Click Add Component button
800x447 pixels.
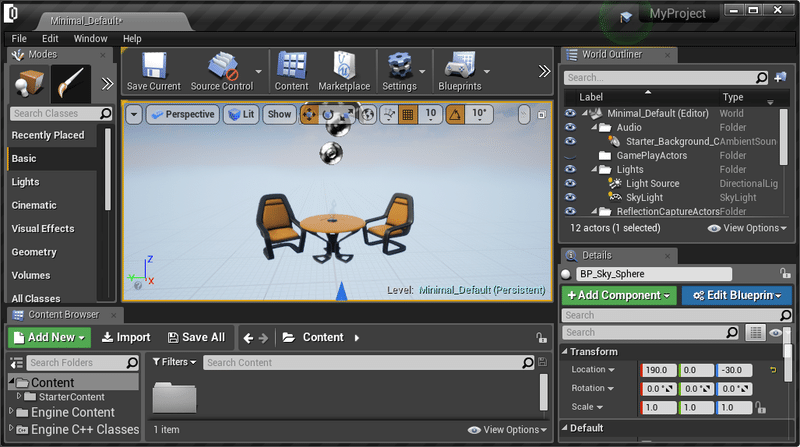point(619,295)
